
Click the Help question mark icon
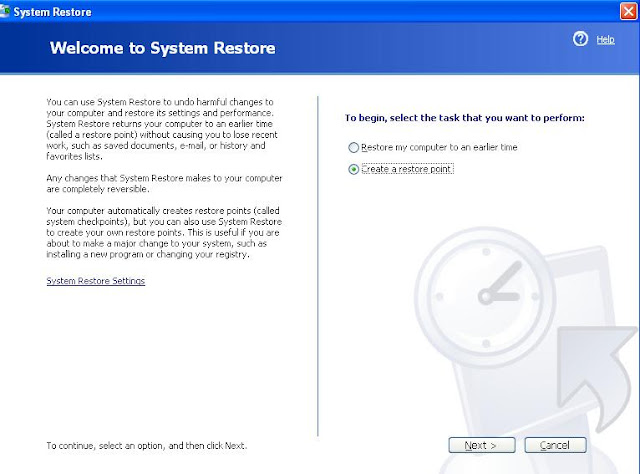click(x=580, y=39)
